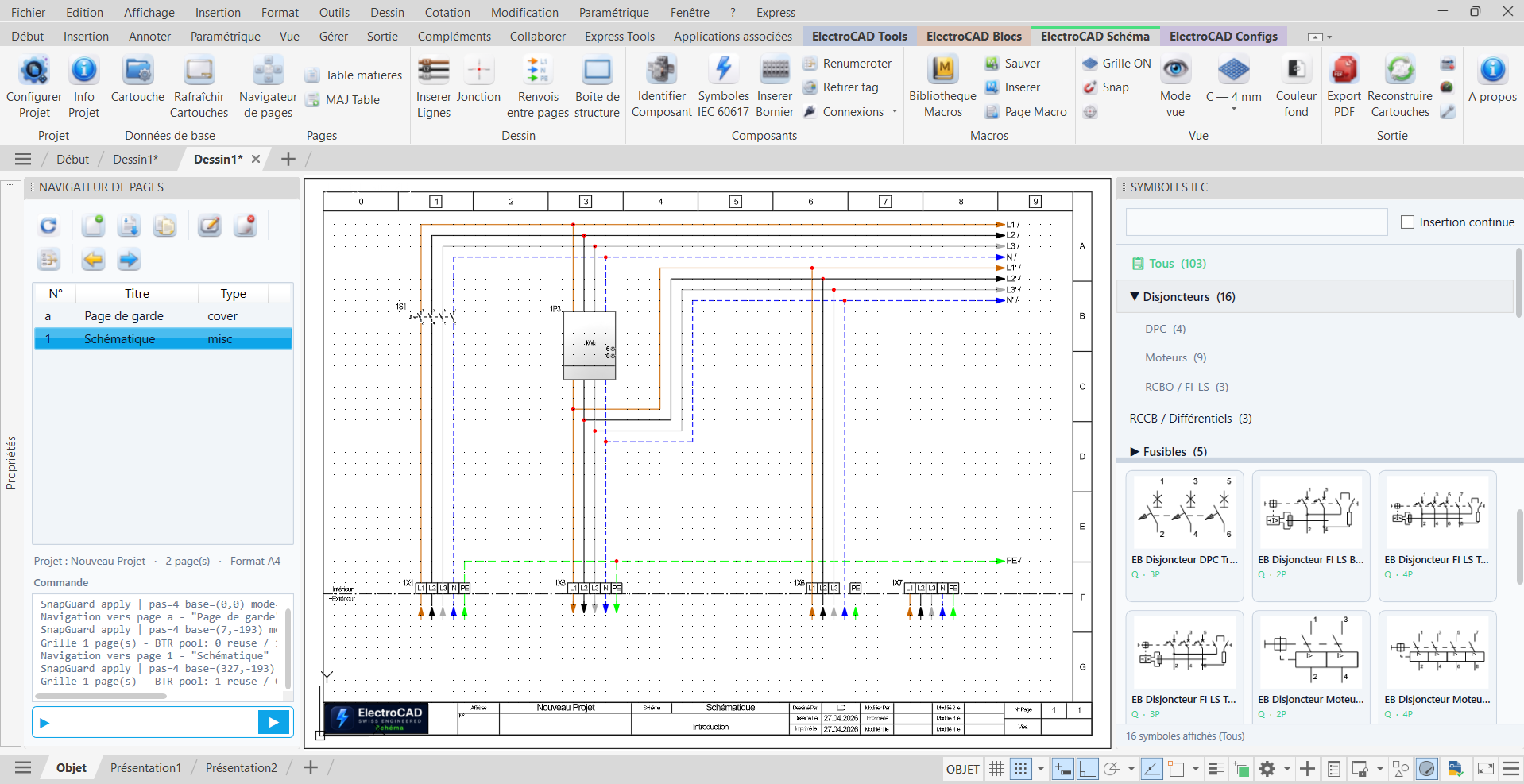Run command with play button
The image size is (1524, 784).
coord(273,723)
